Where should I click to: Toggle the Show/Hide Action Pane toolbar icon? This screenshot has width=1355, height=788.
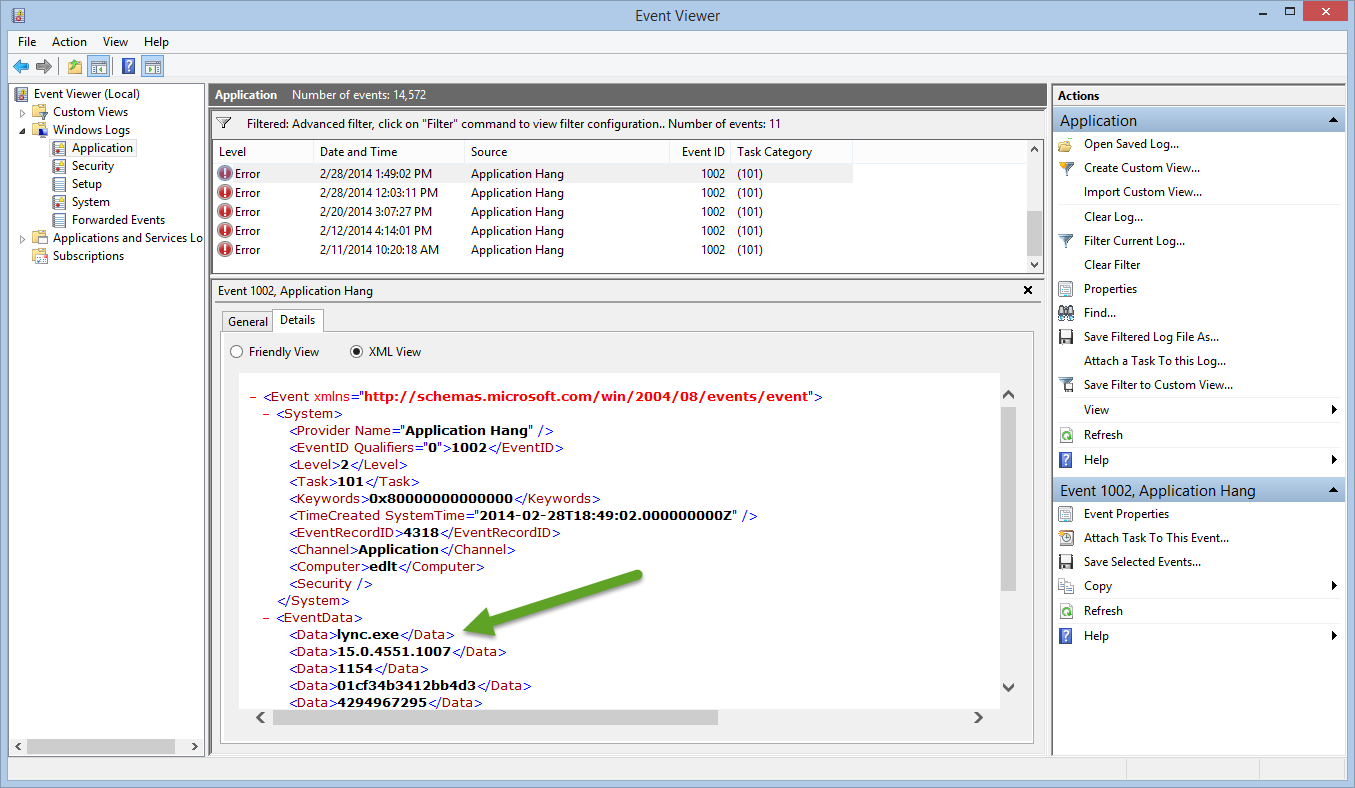pos(152,67)
